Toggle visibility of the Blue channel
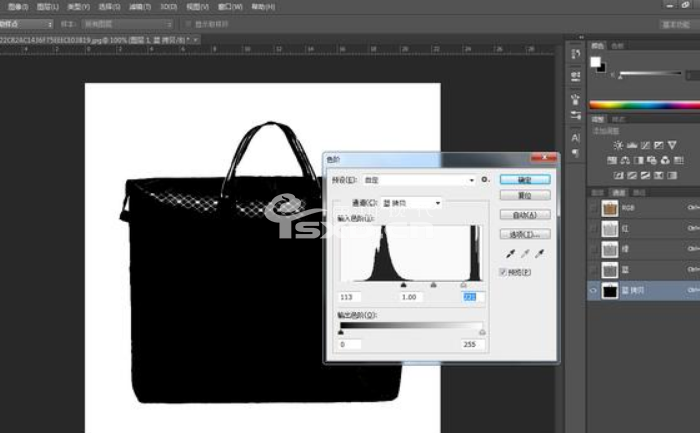 [593, 270]
